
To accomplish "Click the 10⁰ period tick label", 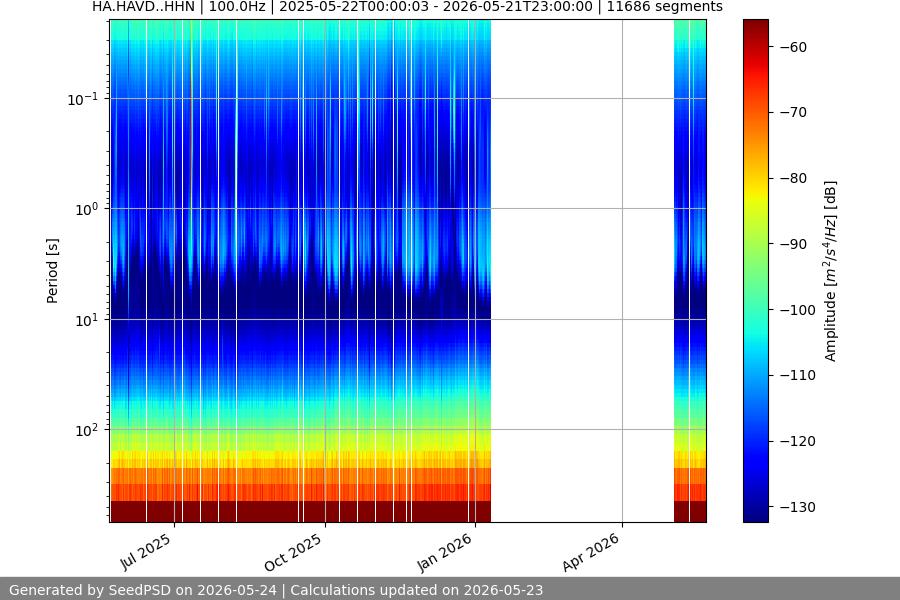I will pyautogui.click(x=87, y=209).
